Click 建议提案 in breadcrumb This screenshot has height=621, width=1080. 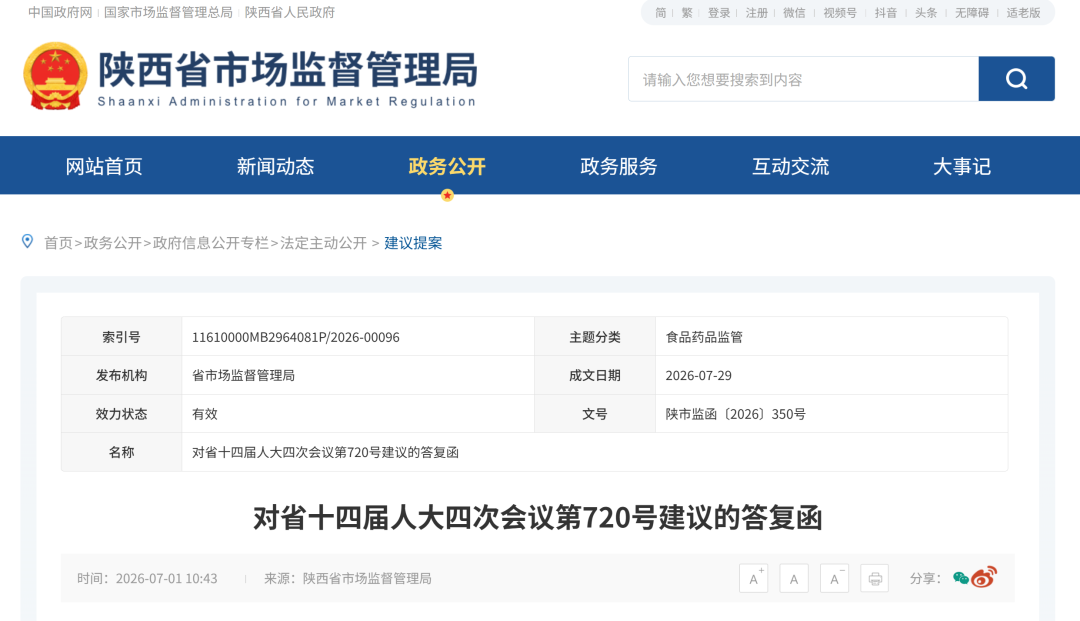413,242
